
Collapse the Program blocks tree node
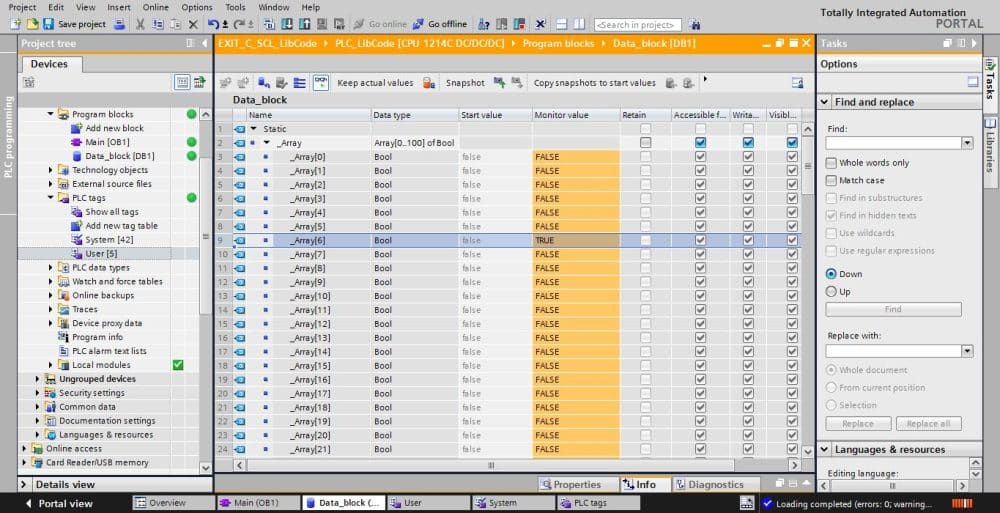50,114
